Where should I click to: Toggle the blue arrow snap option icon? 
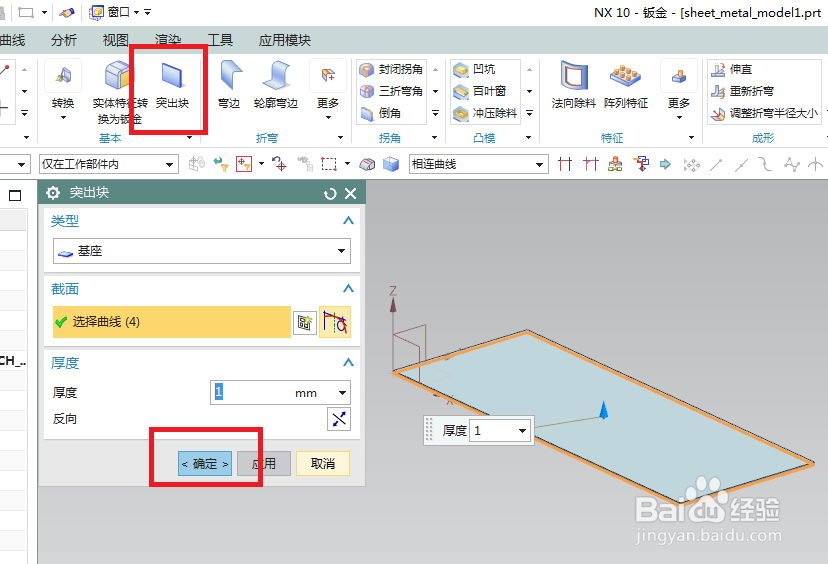click(665, 164)
